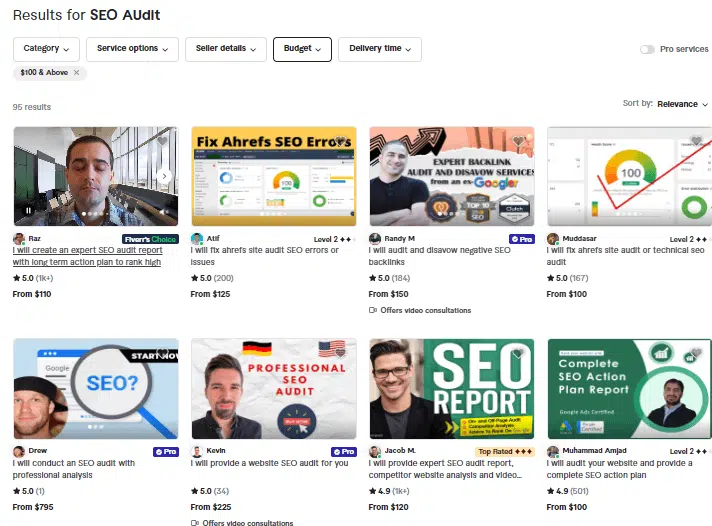Image resolution: width=712 pixels, height=526 pixels.
Task: Click seller name Jacob M.
Action: point(400,451)
